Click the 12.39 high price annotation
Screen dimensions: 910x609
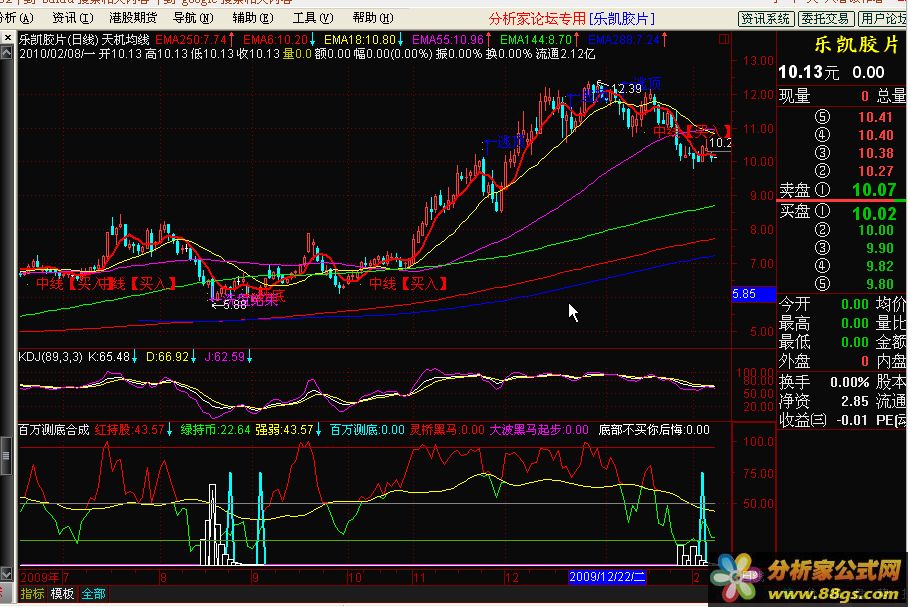[x=627, y=89]
